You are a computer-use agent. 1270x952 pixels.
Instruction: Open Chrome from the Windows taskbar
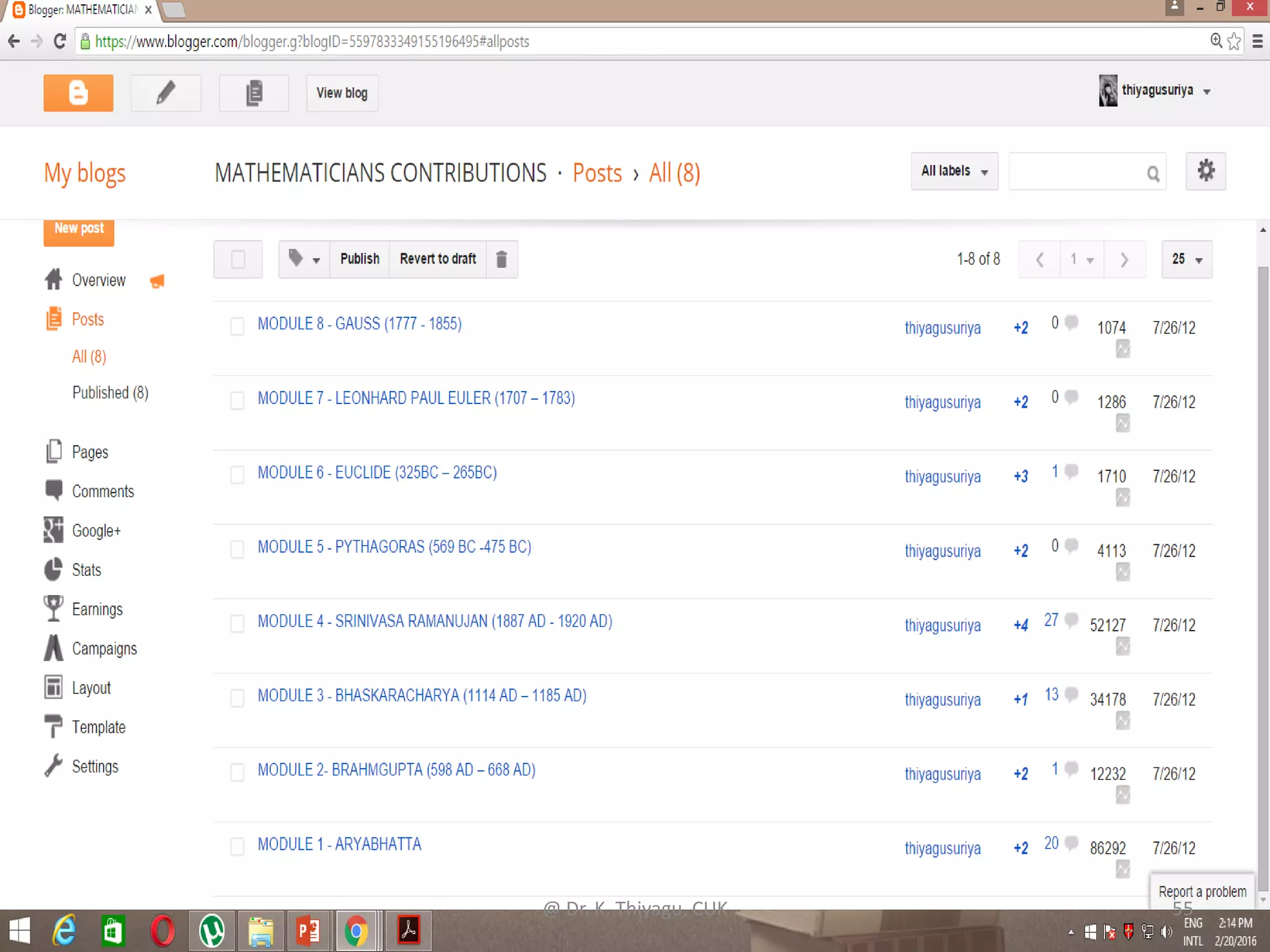tap(356, 931)
